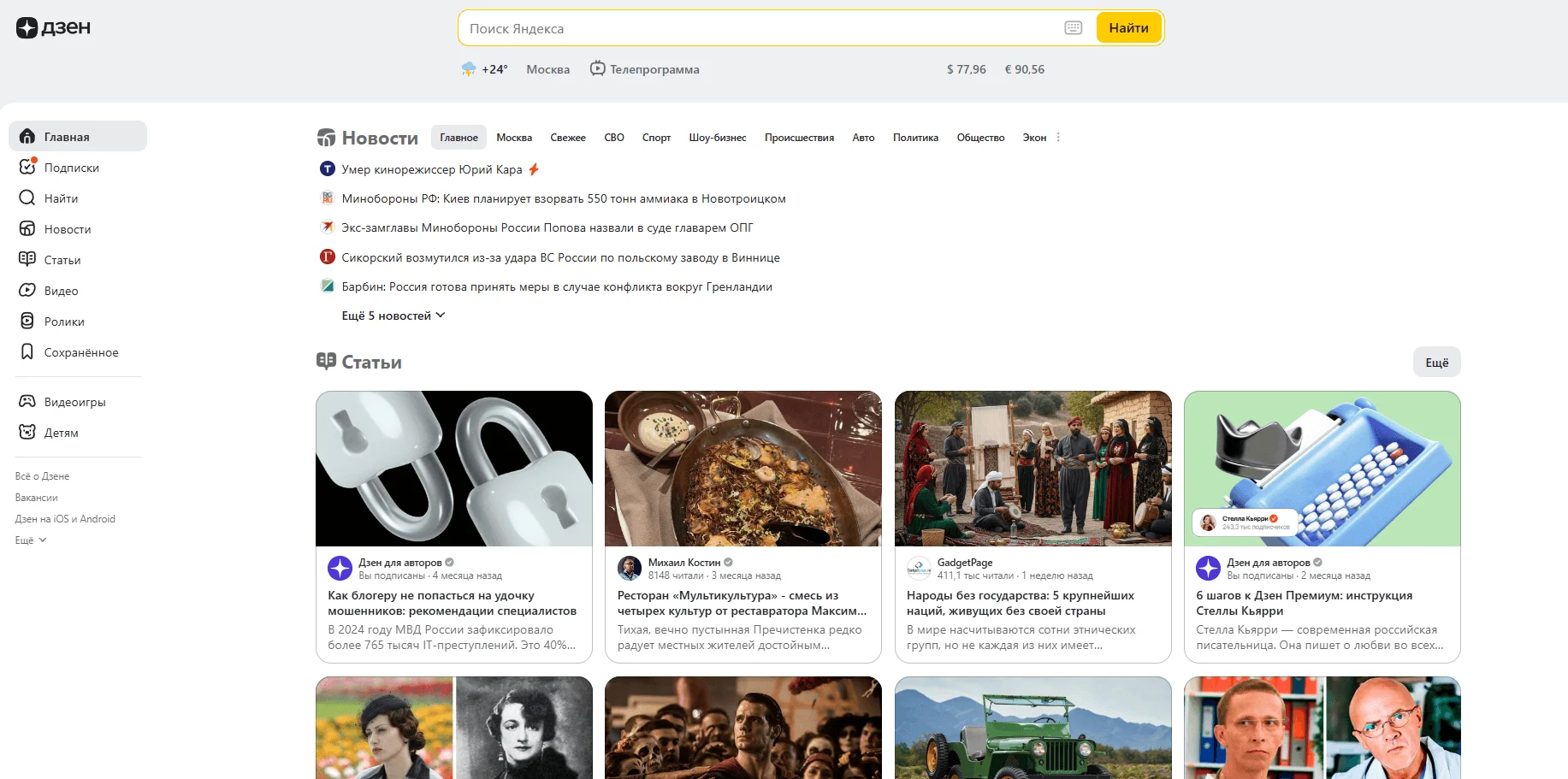Image resolution: width=1568 pixels, height=779 pixels.
Task: Open the padlocks article thumbnail
Action: [454, 469]
